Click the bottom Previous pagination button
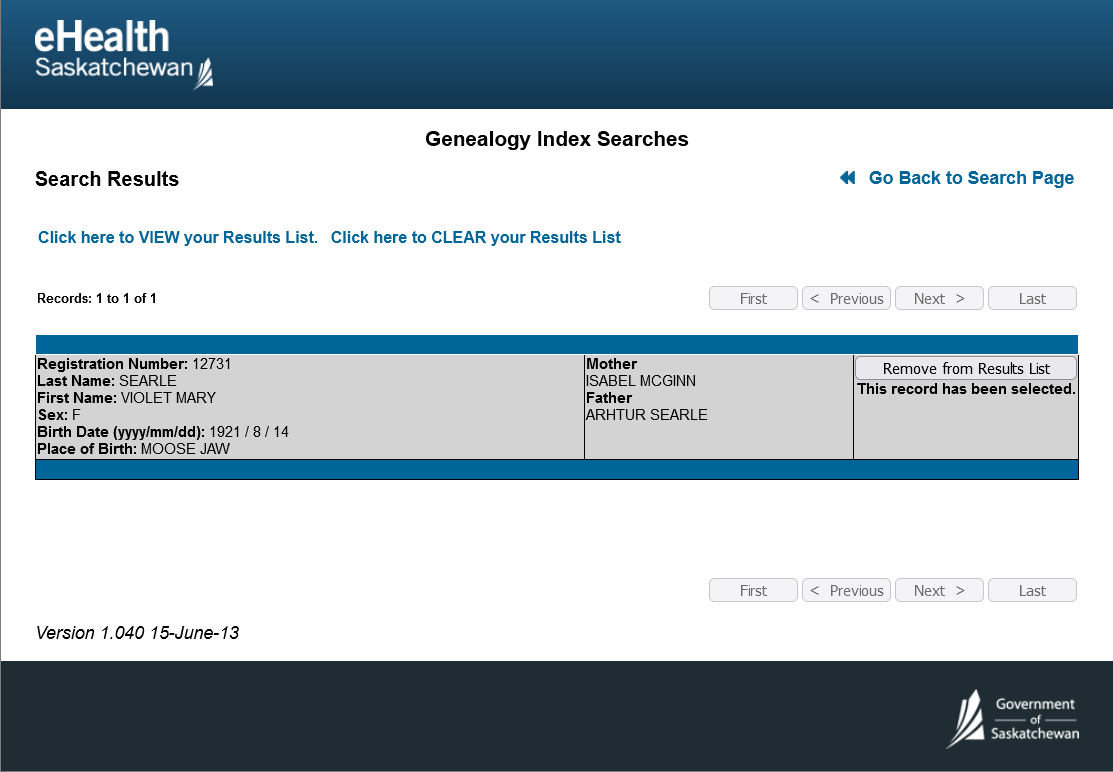 [x=847, y=591]
